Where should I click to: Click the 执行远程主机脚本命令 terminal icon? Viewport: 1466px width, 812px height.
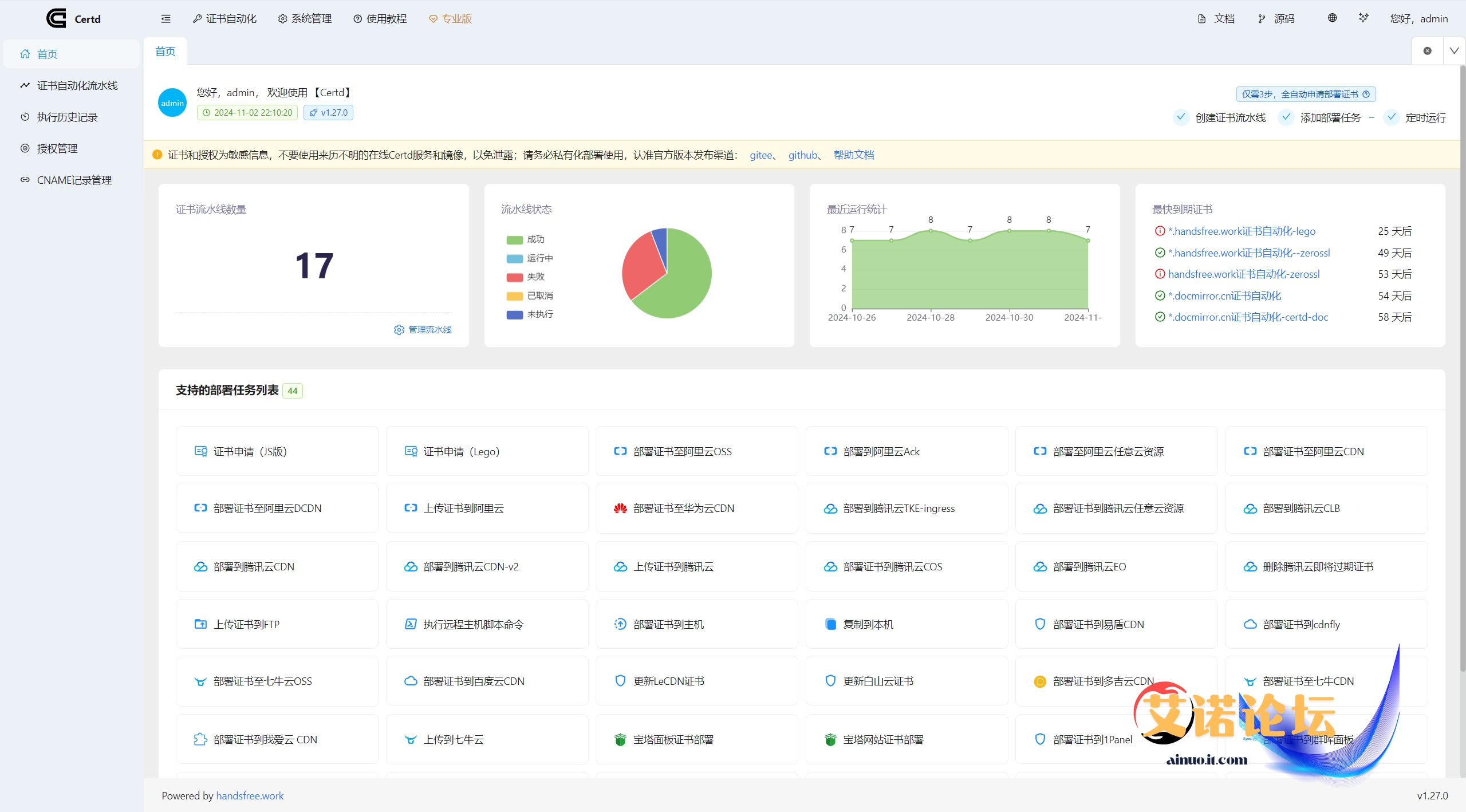(411, 624)
